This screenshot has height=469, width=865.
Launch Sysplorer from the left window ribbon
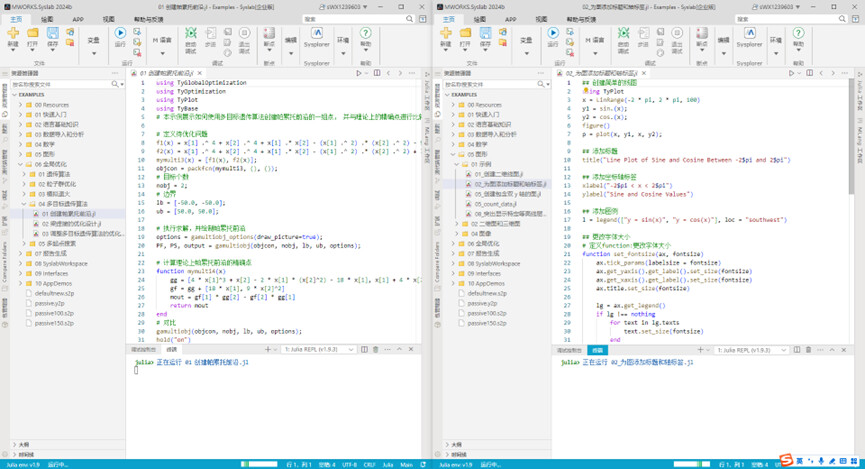tap(317, 34)
